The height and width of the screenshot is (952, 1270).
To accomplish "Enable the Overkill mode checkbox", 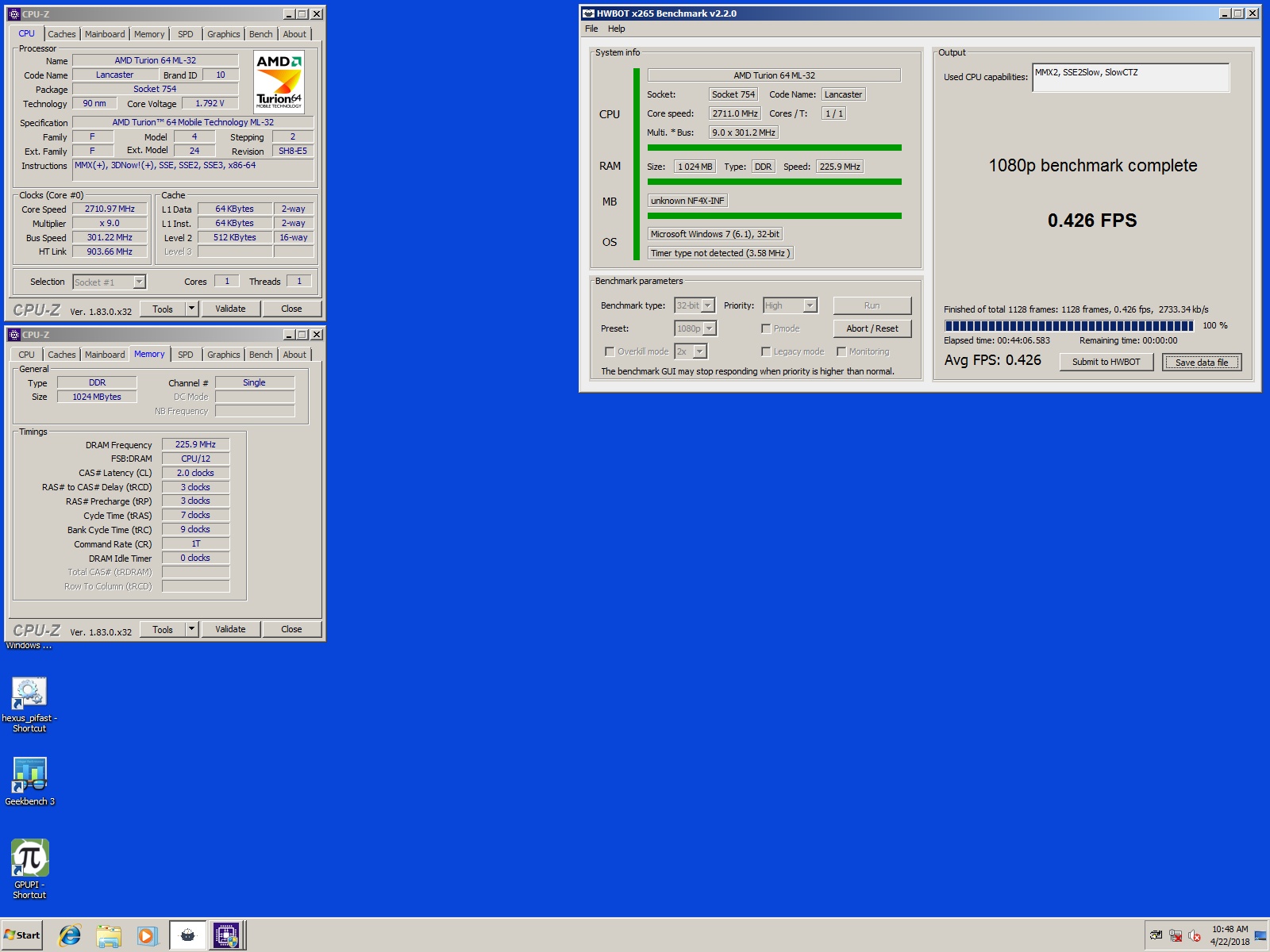I will click(x=610, y=351).
